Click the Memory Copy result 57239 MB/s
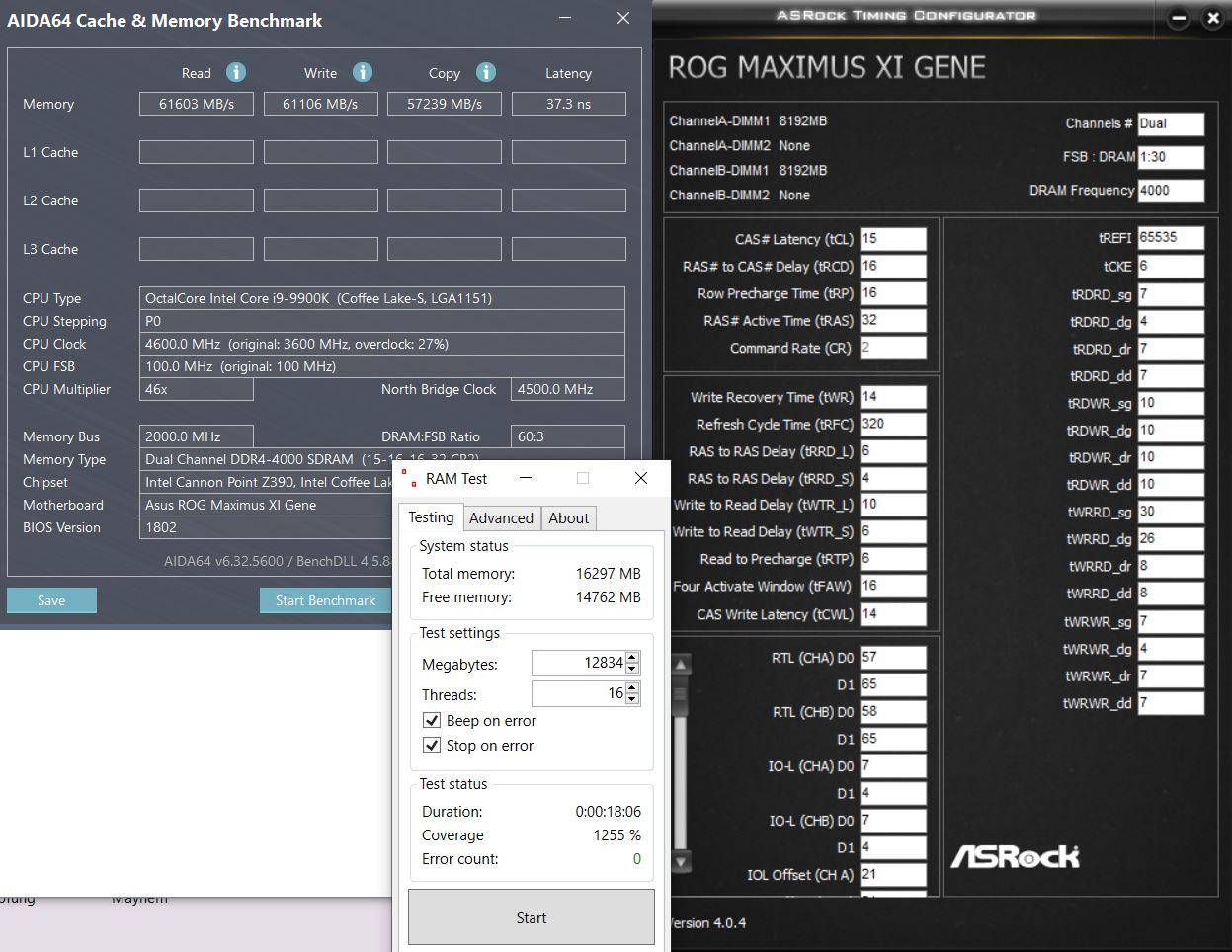This screenshot has width=1232, height=952. click(x=445, y=104)
